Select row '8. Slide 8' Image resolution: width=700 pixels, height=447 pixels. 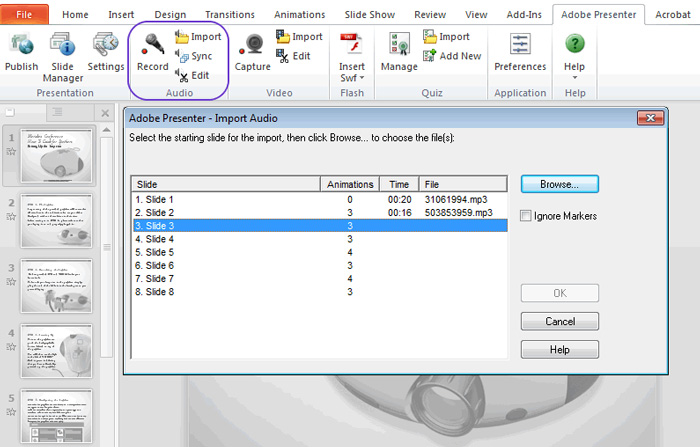coord(320,292)
